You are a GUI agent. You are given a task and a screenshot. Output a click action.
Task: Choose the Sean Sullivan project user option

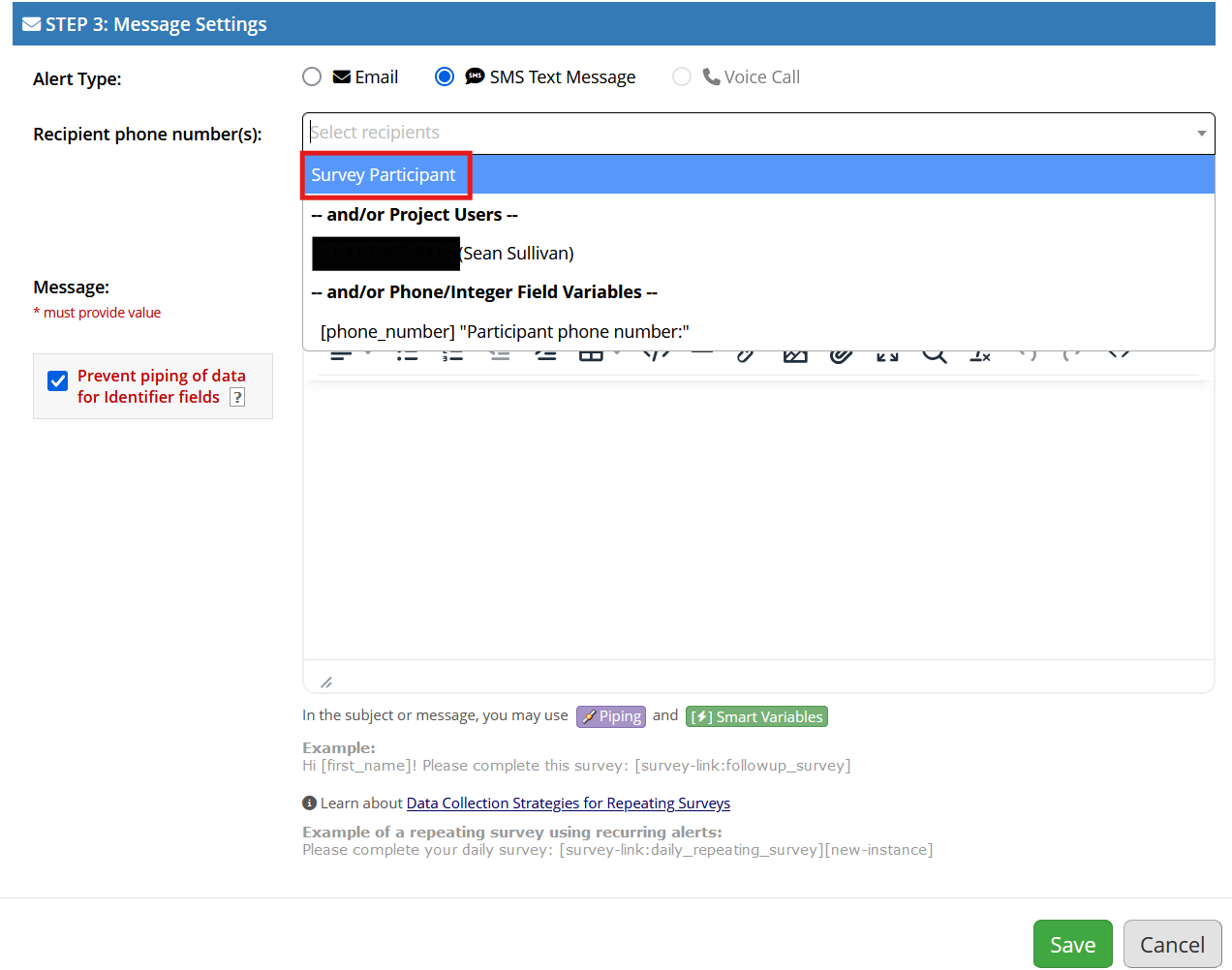[758, 254]
